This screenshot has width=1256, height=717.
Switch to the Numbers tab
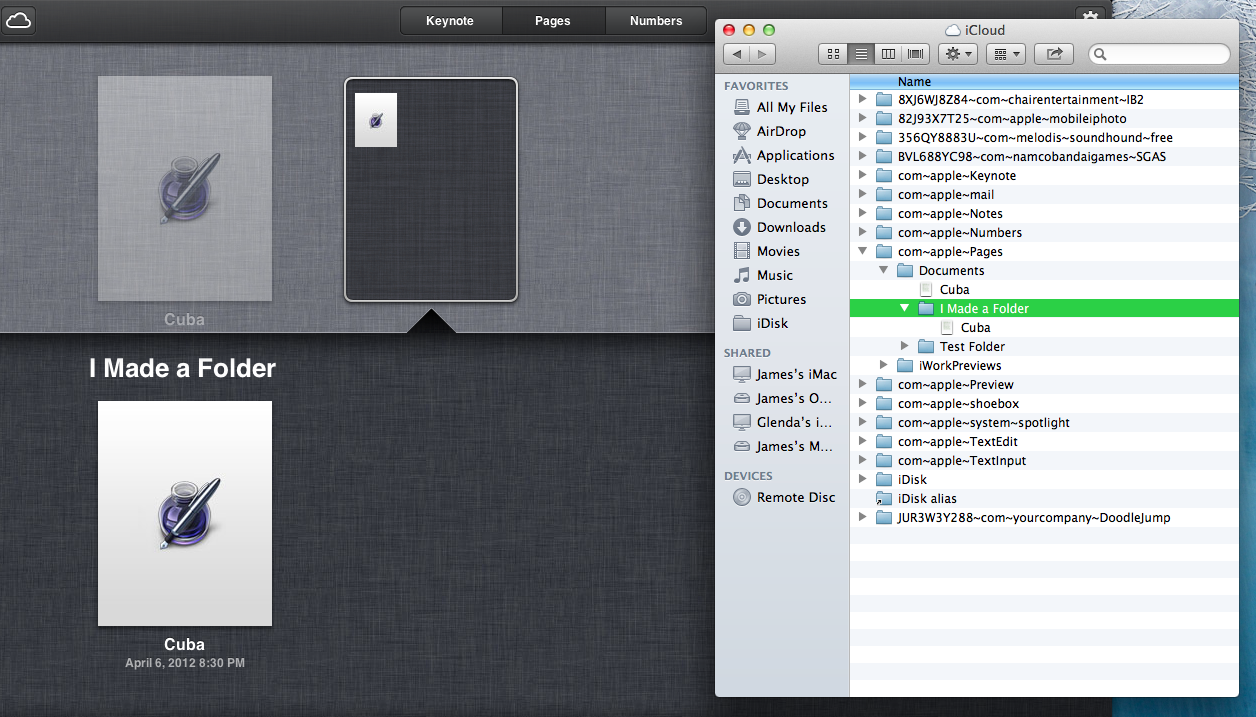tap(656, 21)
